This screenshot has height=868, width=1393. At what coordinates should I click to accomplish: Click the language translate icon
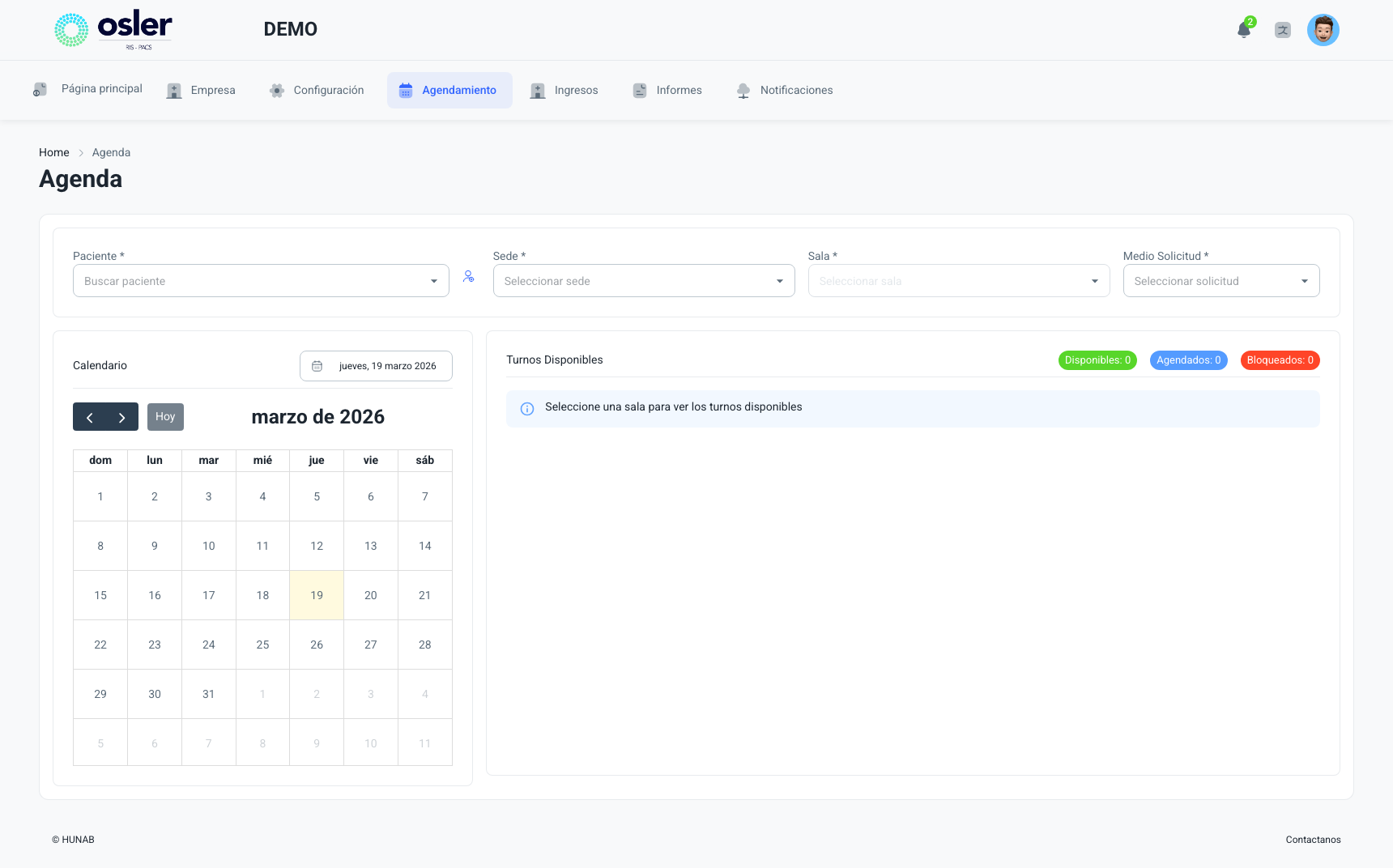click(x=1283, y=30)
